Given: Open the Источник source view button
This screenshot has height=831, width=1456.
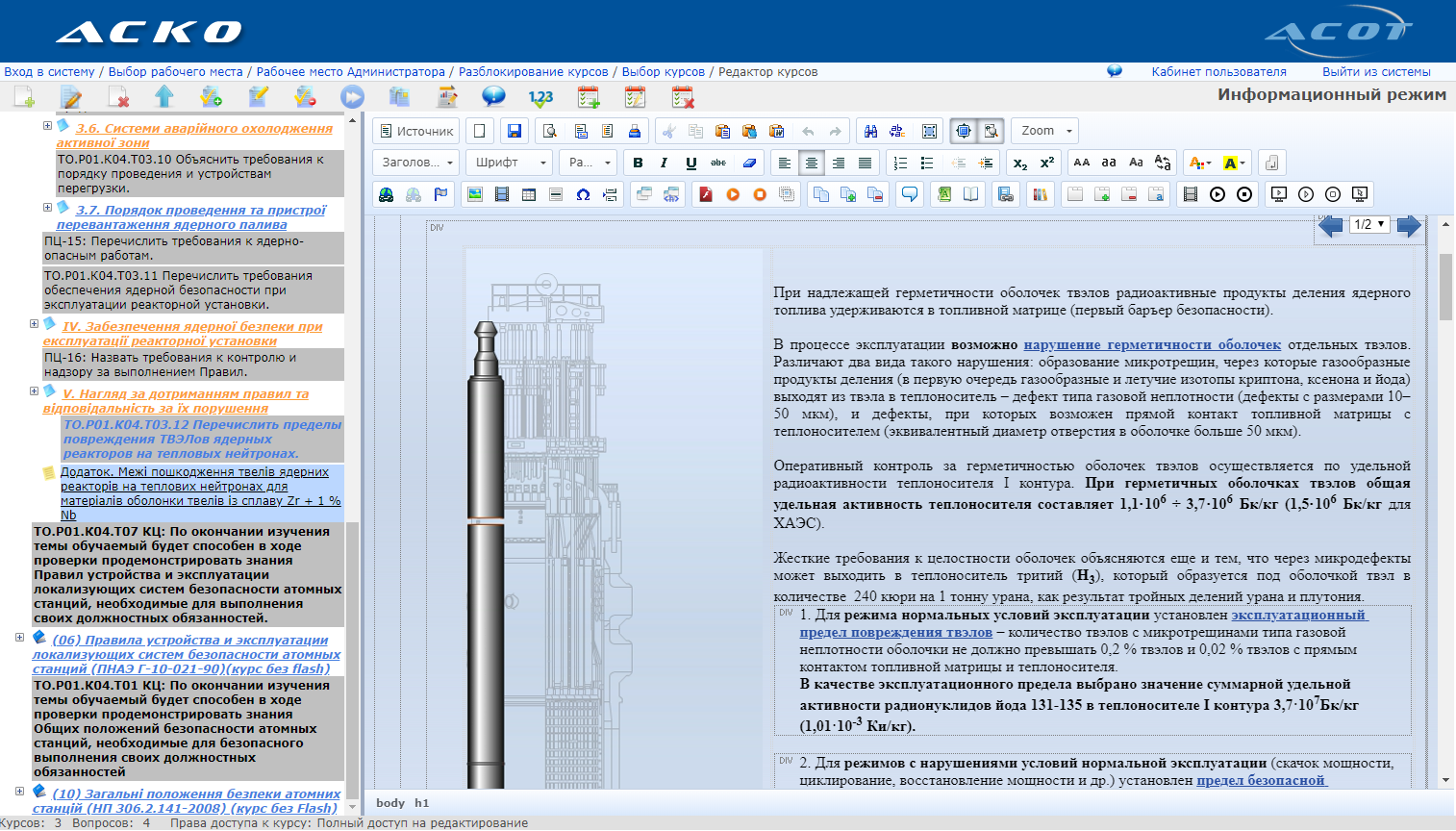Looking at the screenshot, I should [416, 131].
